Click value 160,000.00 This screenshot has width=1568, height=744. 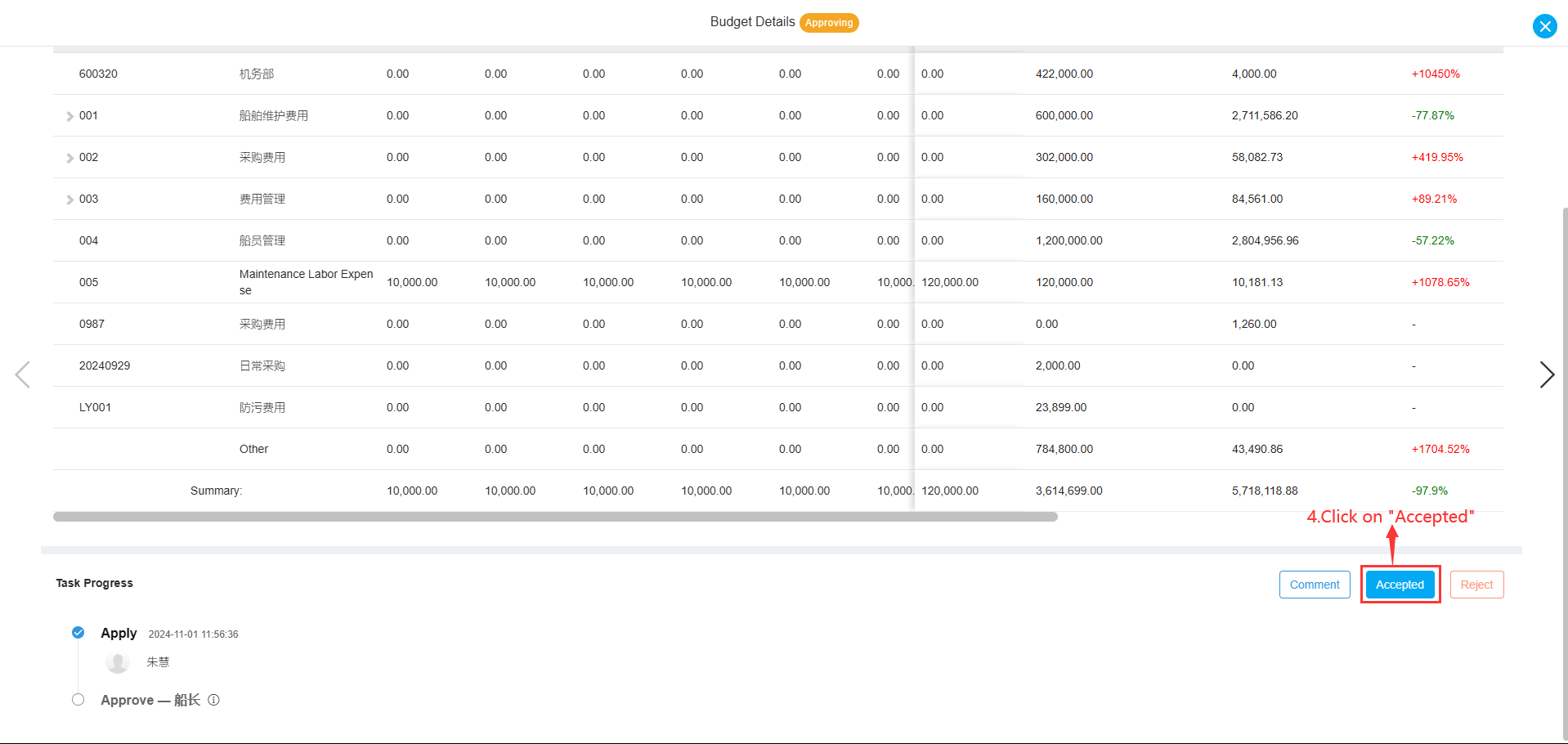1064,199
